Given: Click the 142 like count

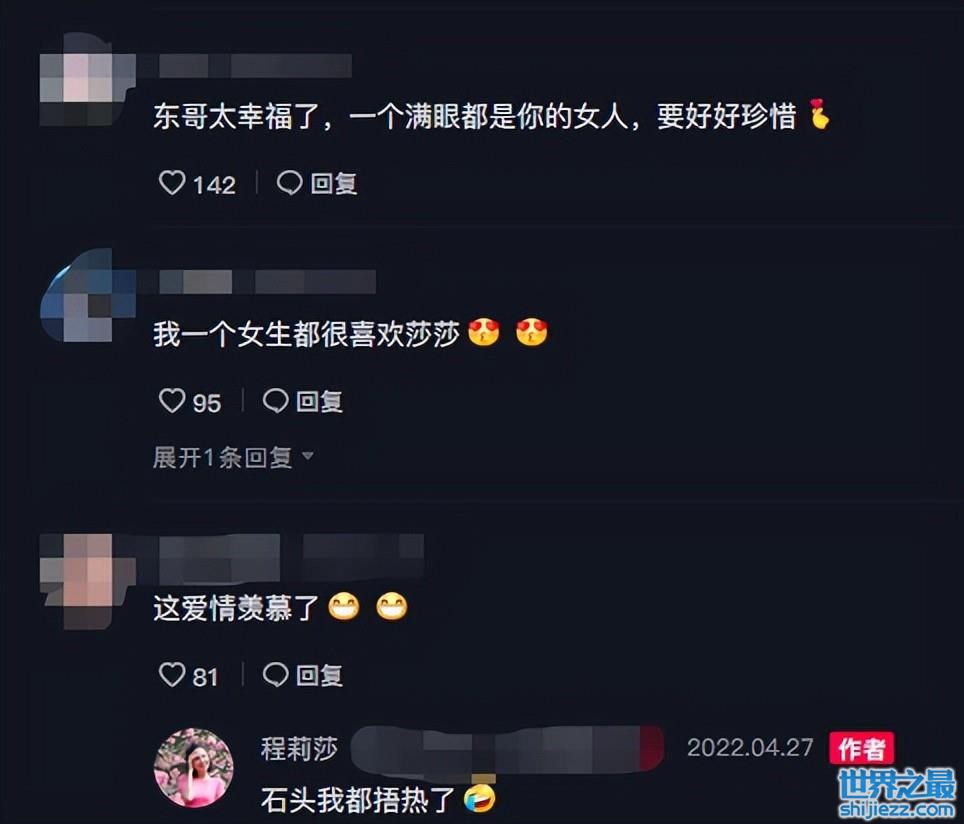Looking at the screenshot, I should click(x=215, y=184).
